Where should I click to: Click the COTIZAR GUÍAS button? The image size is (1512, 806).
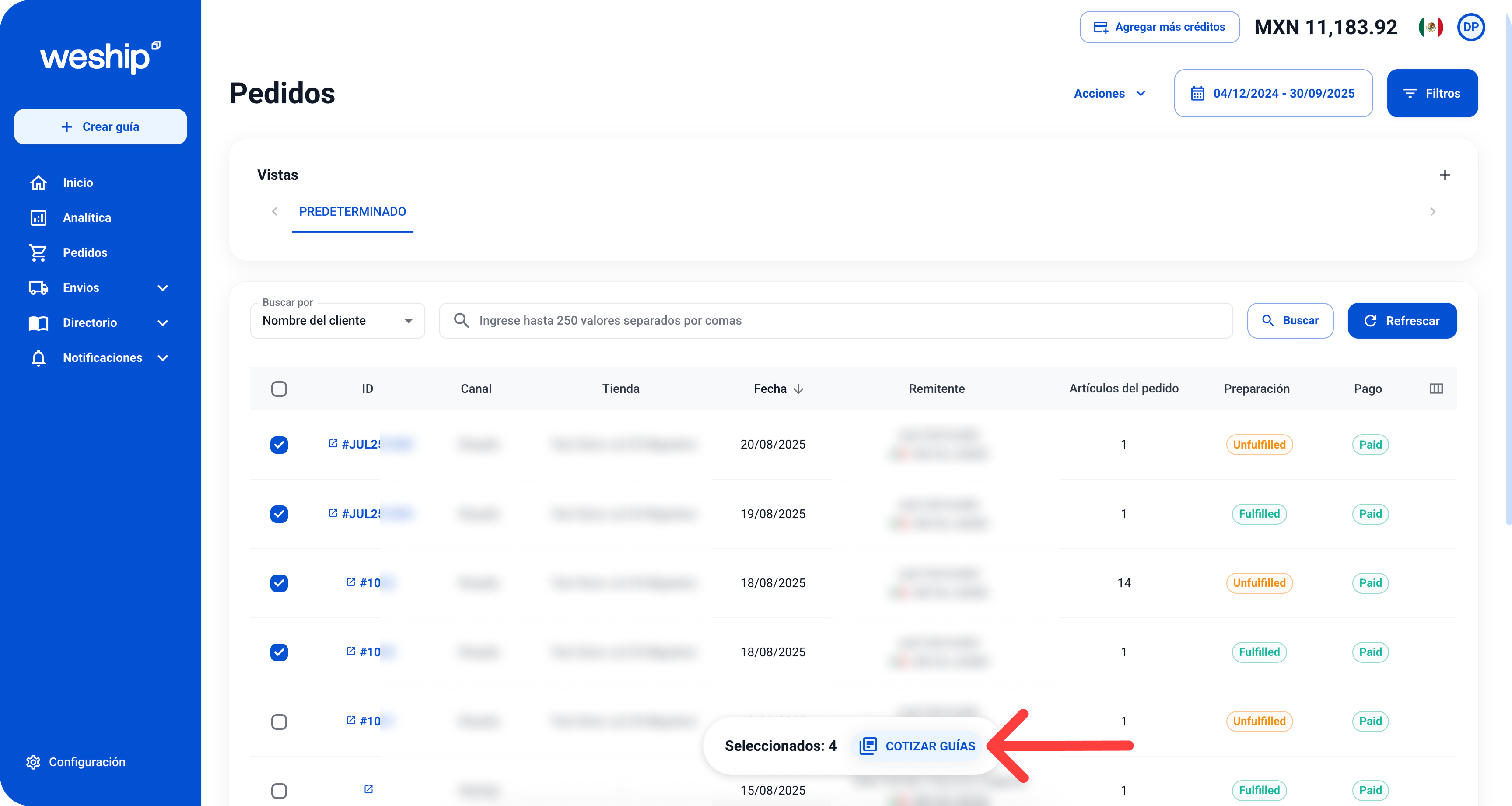(917, 746)
